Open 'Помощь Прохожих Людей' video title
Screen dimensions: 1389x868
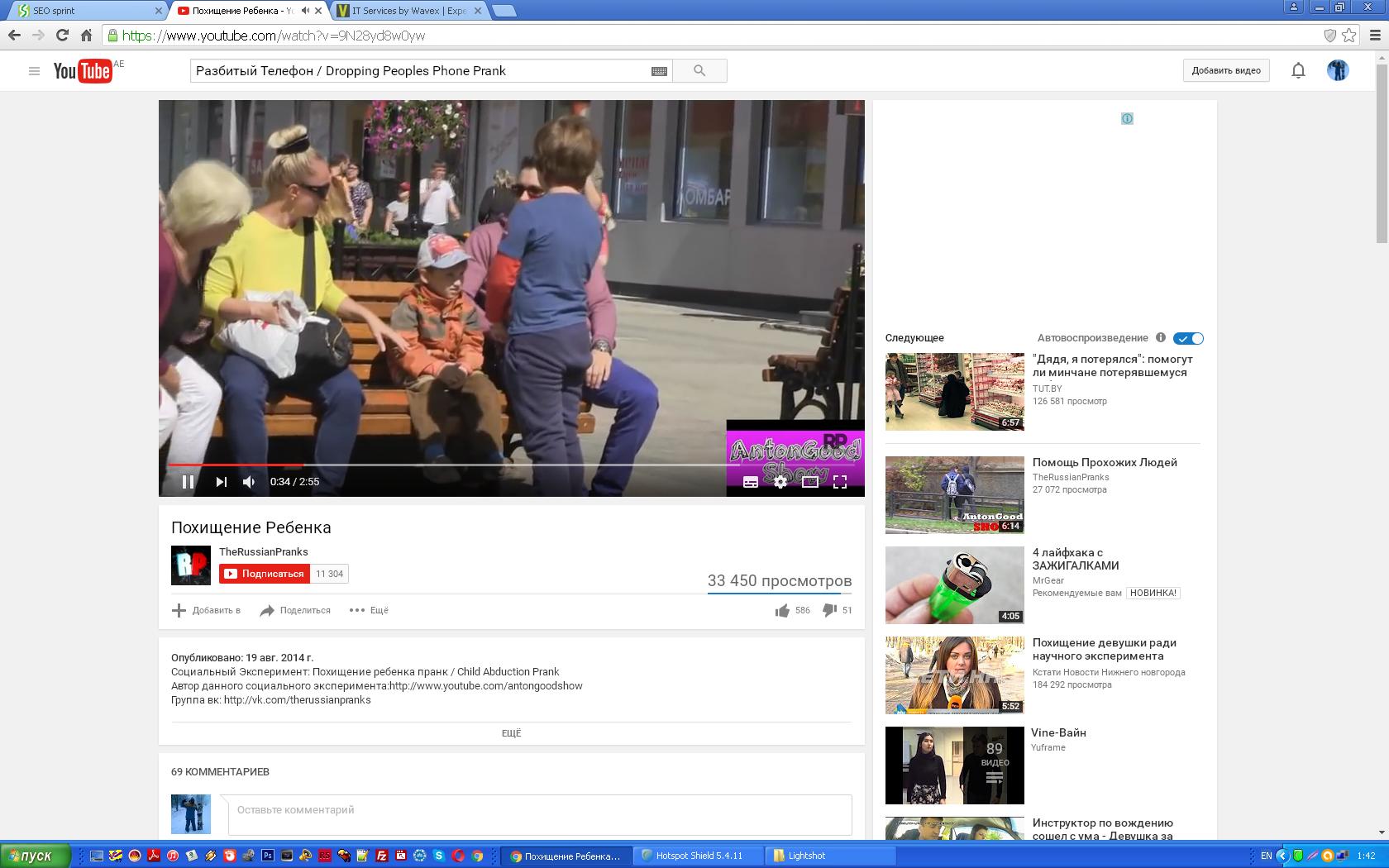coord(1105,463)
